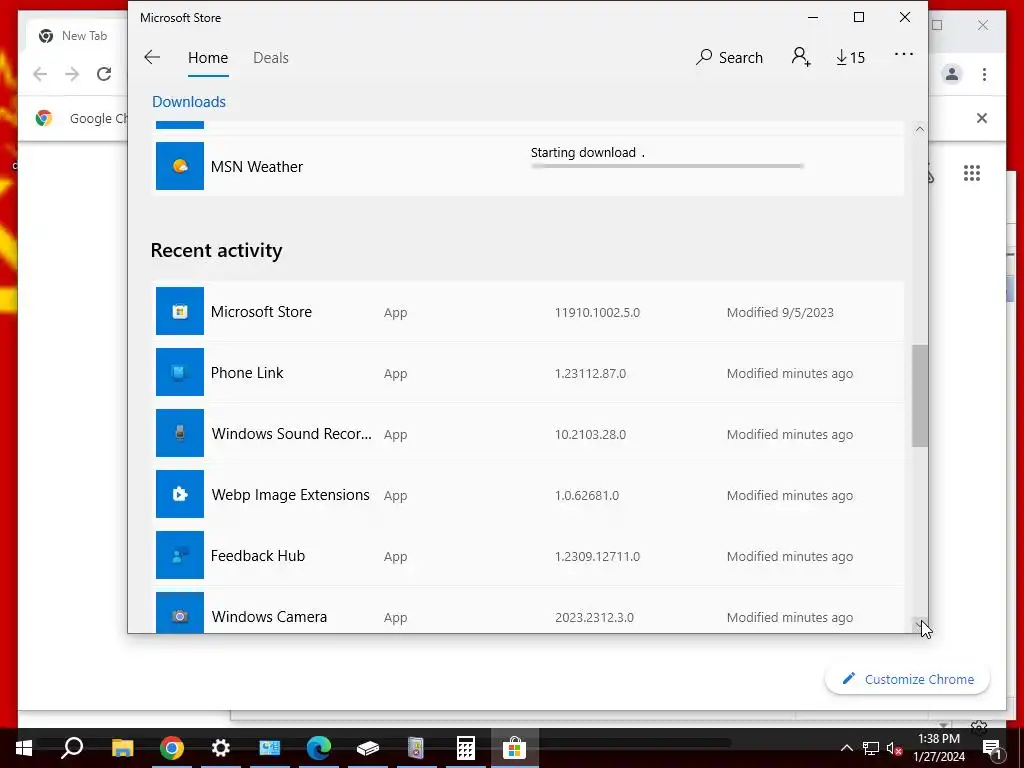Click the scroll up arrow in Store list

[x=920, y=129]
